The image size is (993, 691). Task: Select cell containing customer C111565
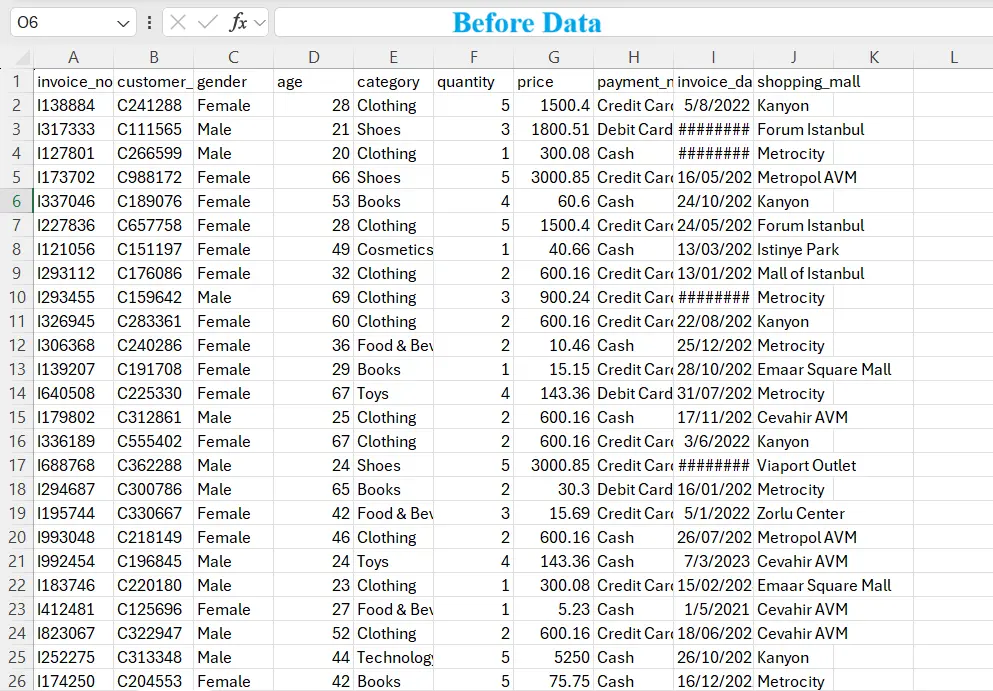[153, 129]
